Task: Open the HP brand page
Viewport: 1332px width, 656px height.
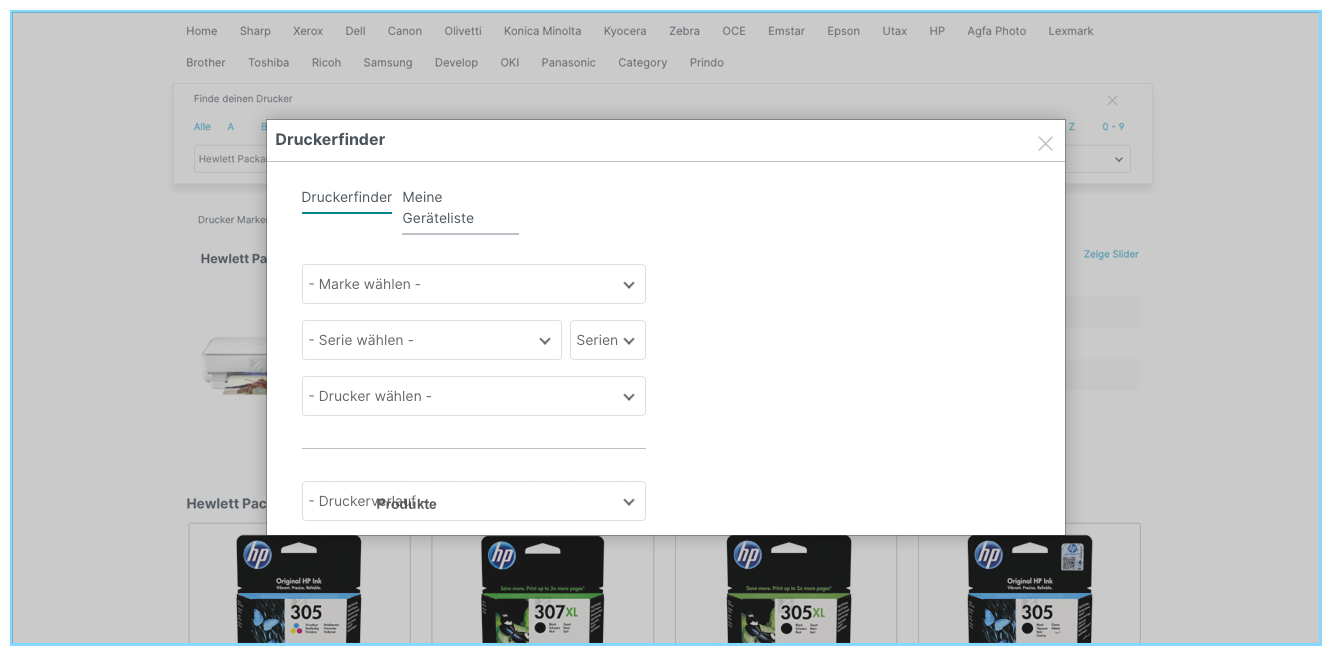Action: click(x=937, y=31)
